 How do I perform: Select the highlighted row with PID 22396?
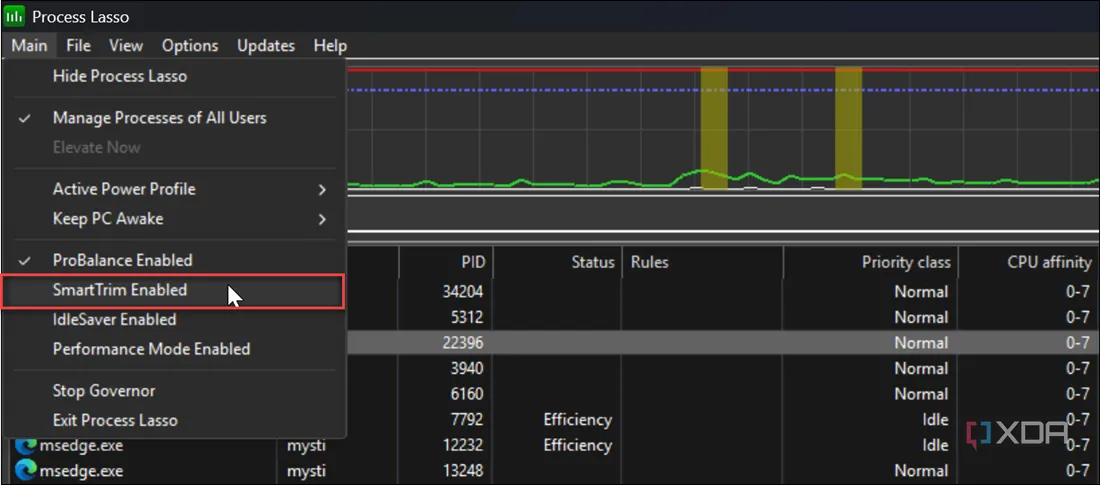point(723,343)
